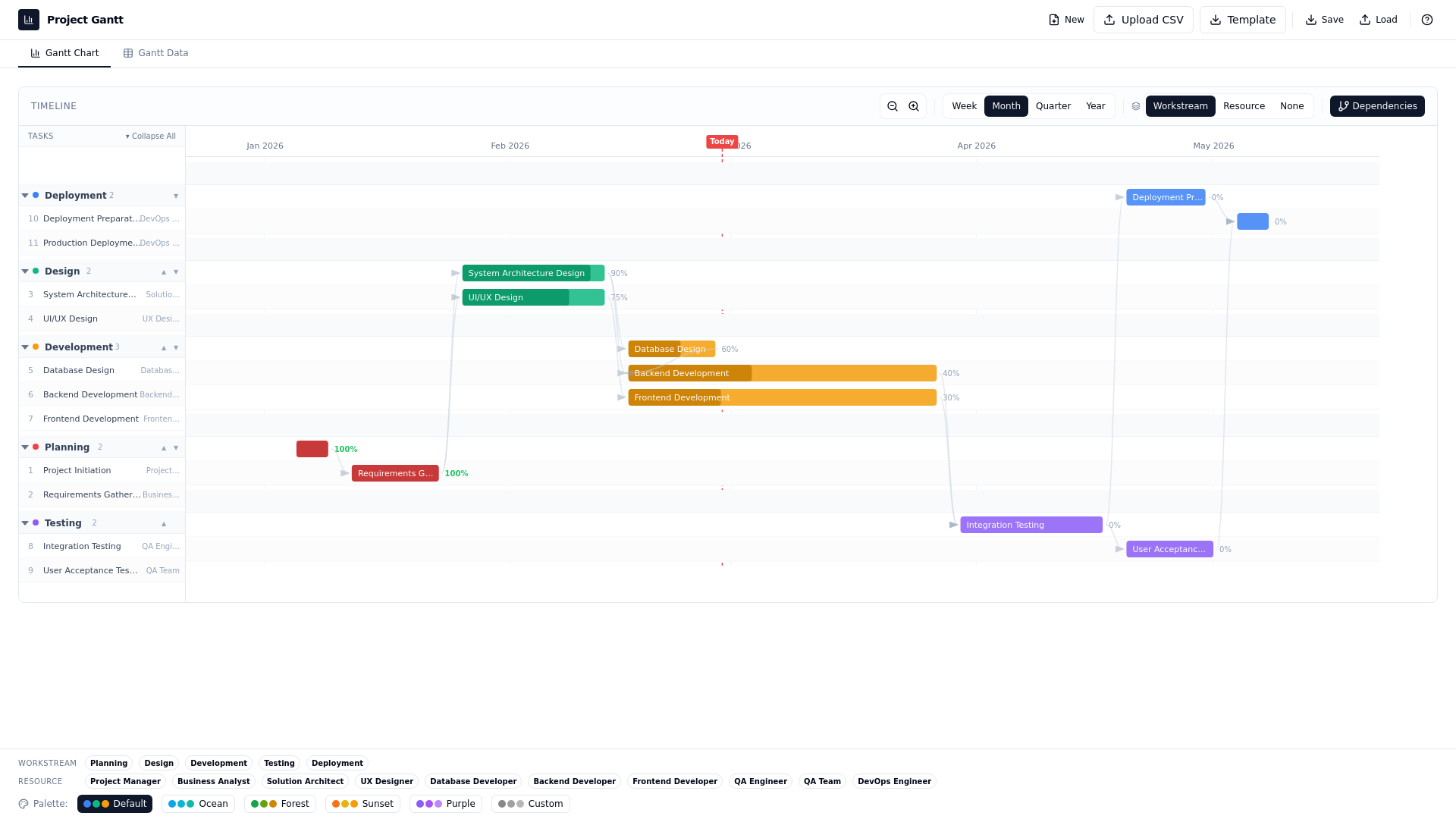Viewport: 1456px width, 819px height.
Task: Select the zoom in magnifier icon
Action: click(913, 106)
